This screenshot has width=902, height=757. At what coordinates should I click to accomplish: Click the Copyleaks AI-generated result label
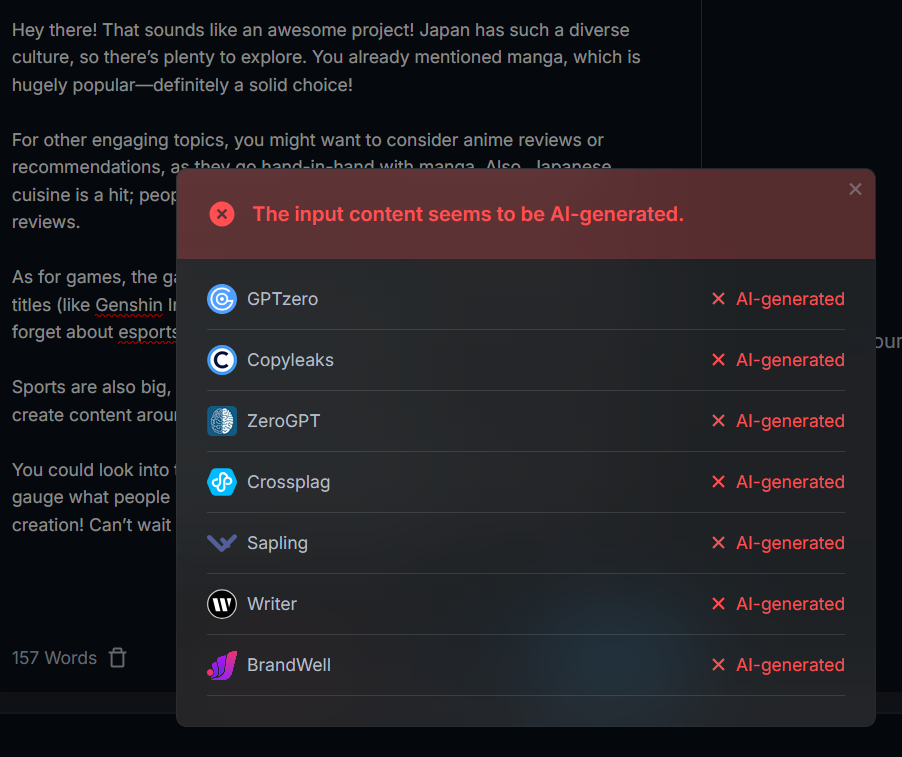(790, 360)
